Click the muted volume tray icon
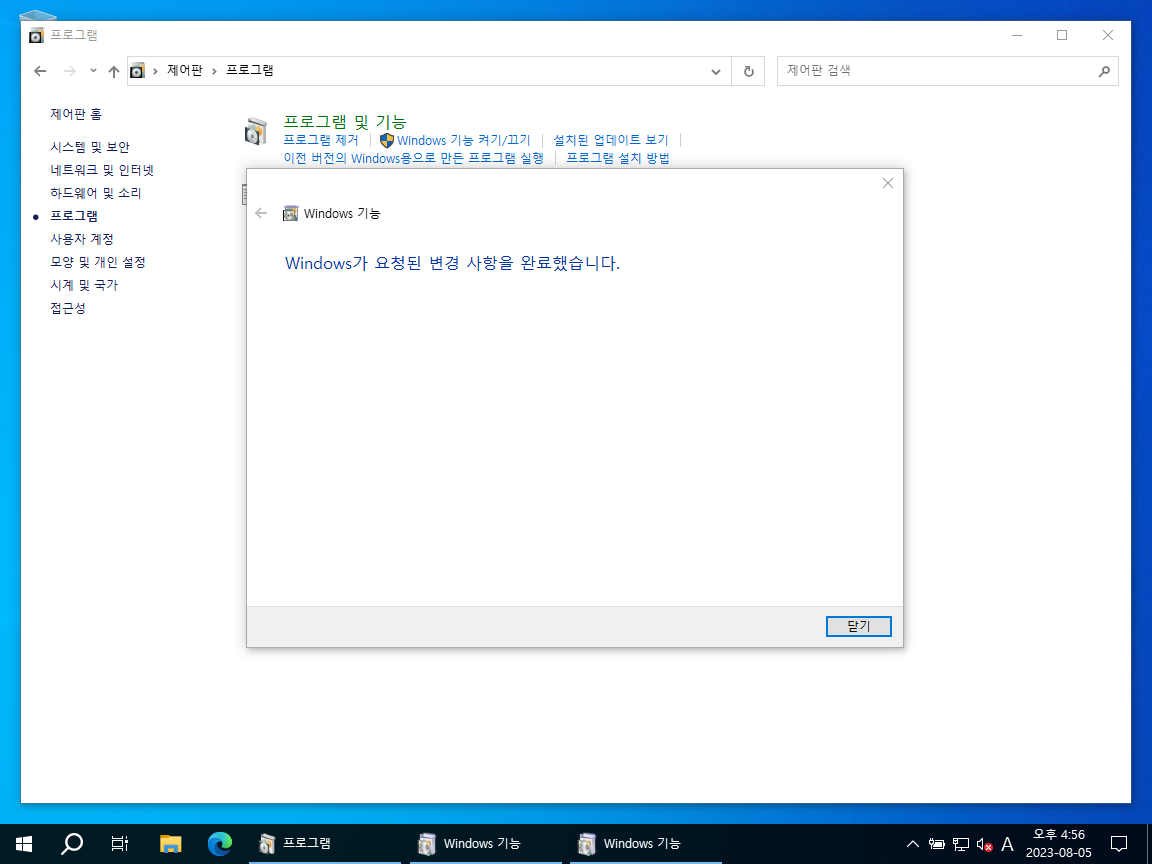The image size is (1152, 864). pos(984,844)
